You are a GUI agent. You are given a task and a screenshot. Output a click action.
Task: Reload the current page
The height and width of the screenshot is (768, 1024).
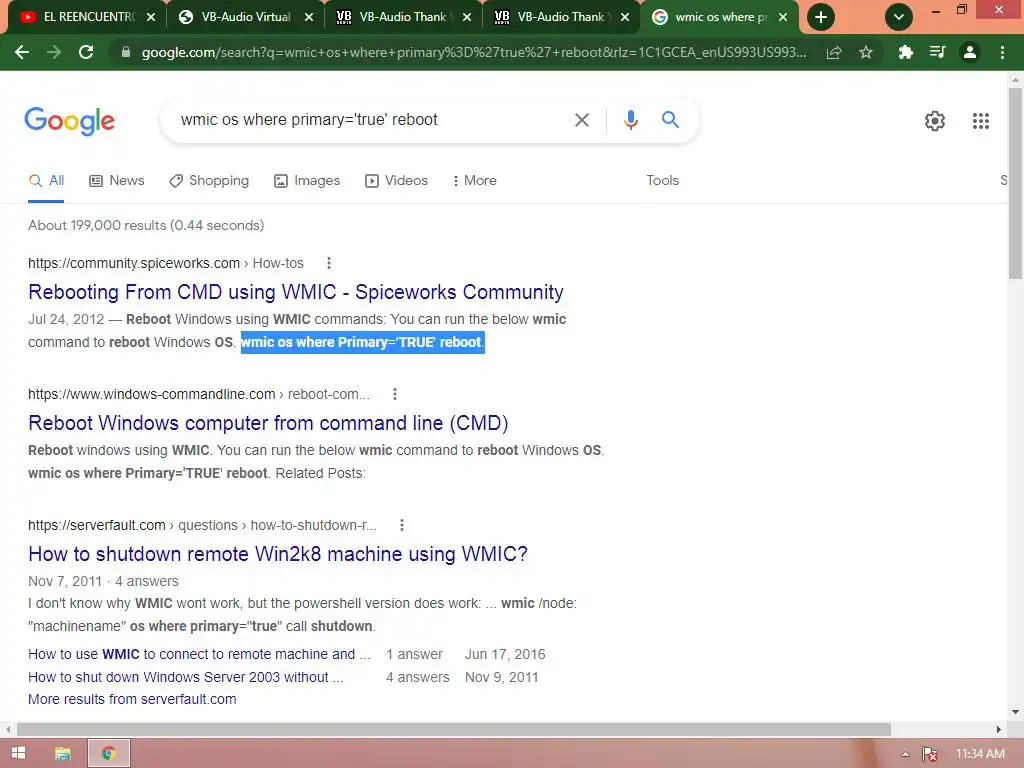pos(86,52)
